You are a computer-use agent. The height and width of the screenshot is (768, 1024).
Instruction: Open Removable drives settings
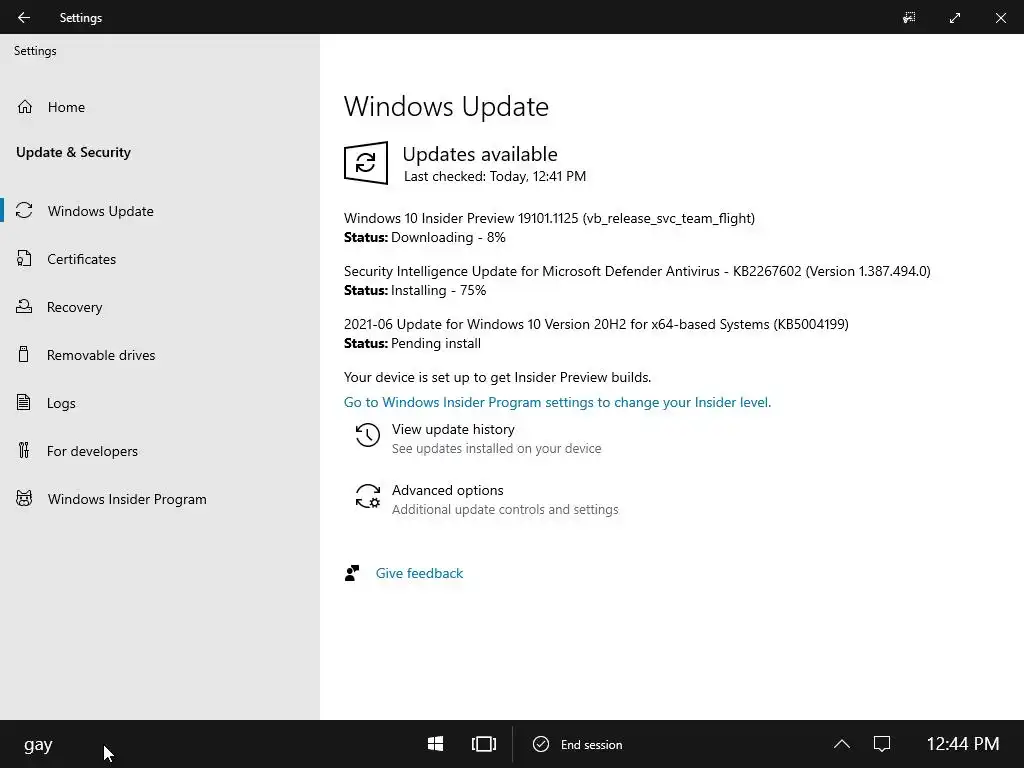(101, 355)
